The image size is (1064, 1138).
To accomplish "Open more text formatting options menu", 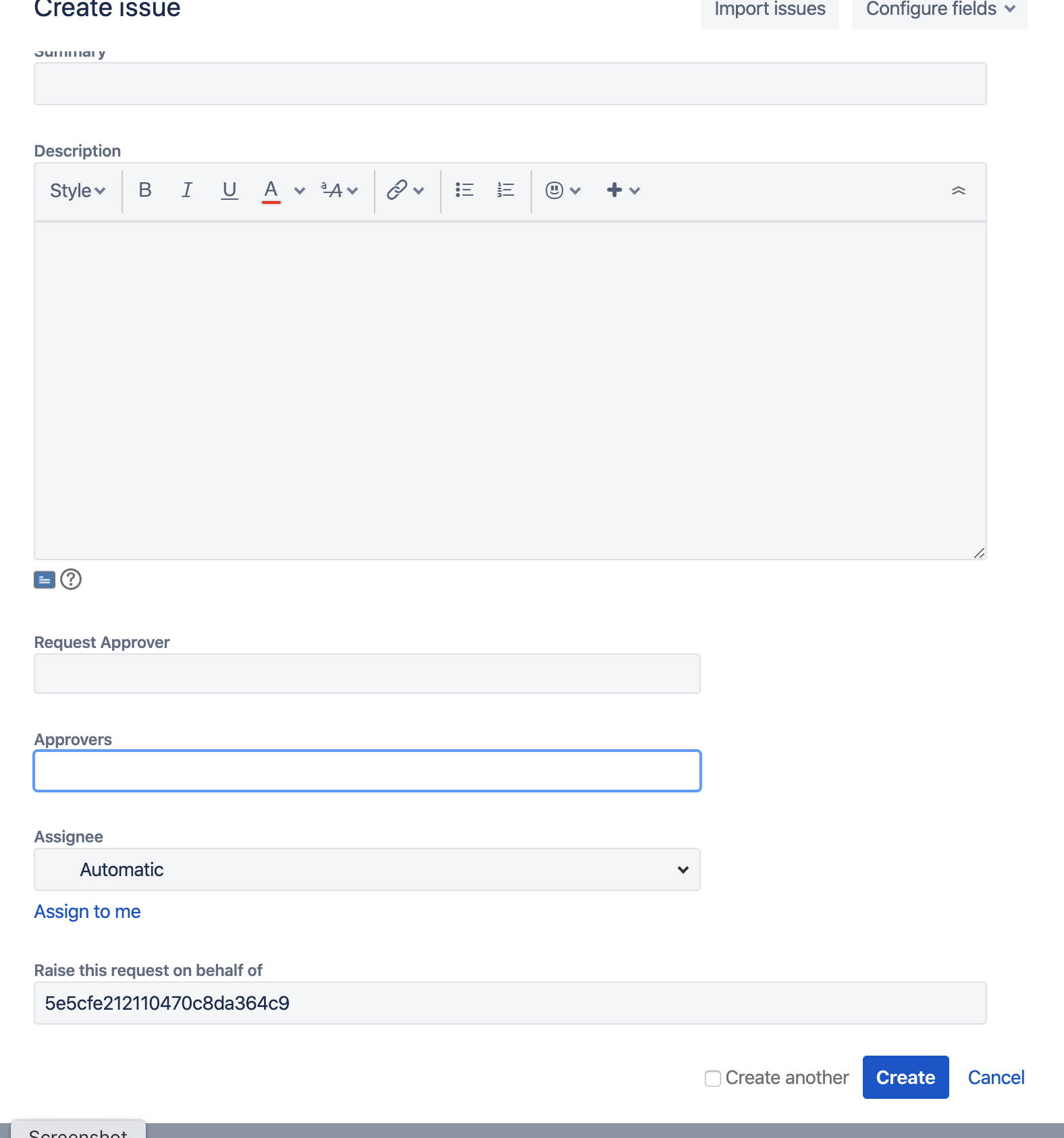I will pyautogui.click(x=339, y=191).
